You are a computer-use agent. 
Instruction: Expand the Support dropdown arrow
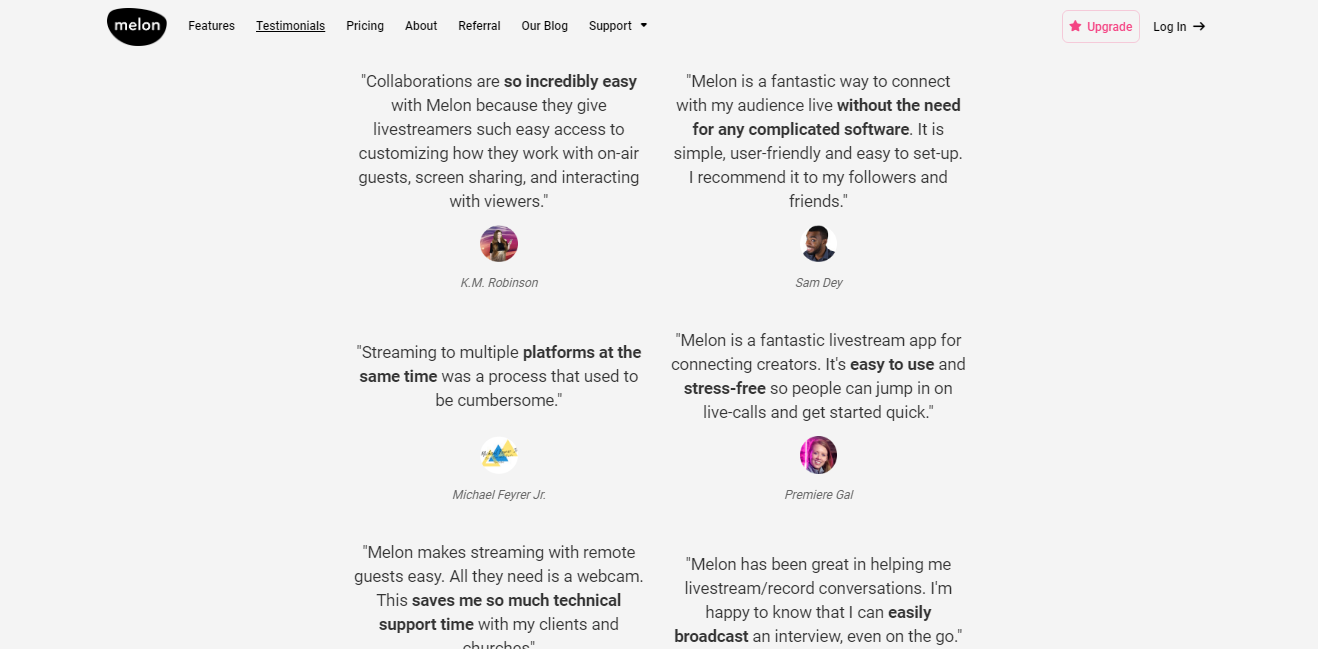644,26
